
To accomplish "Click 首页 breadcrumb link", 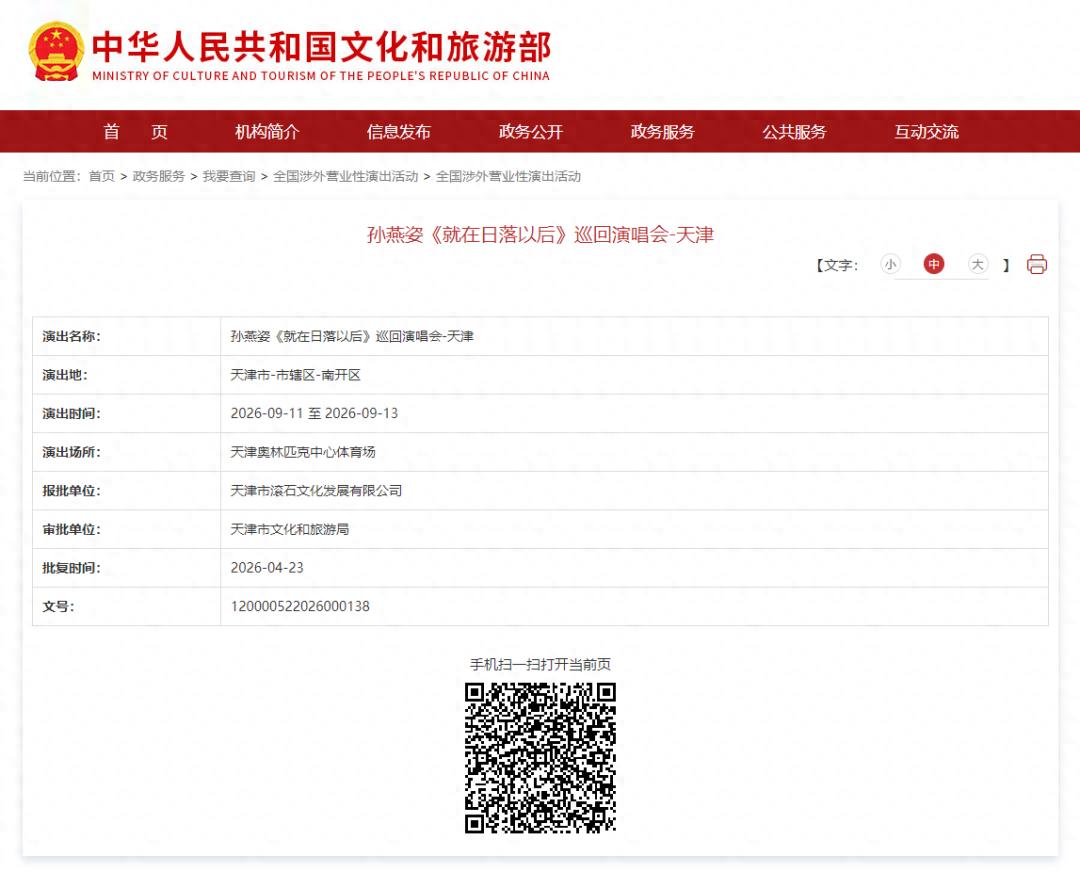I will pyautogui.click(x=101, y=177).
